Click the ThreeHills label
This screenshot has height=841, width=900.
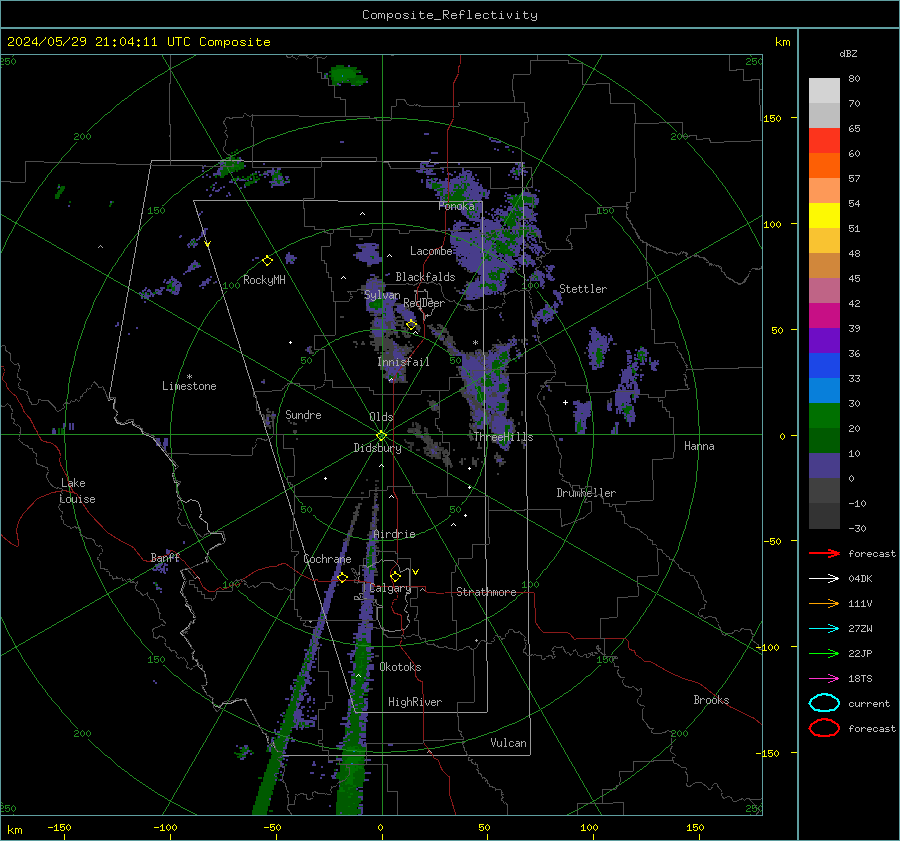(x=503, y=437)
